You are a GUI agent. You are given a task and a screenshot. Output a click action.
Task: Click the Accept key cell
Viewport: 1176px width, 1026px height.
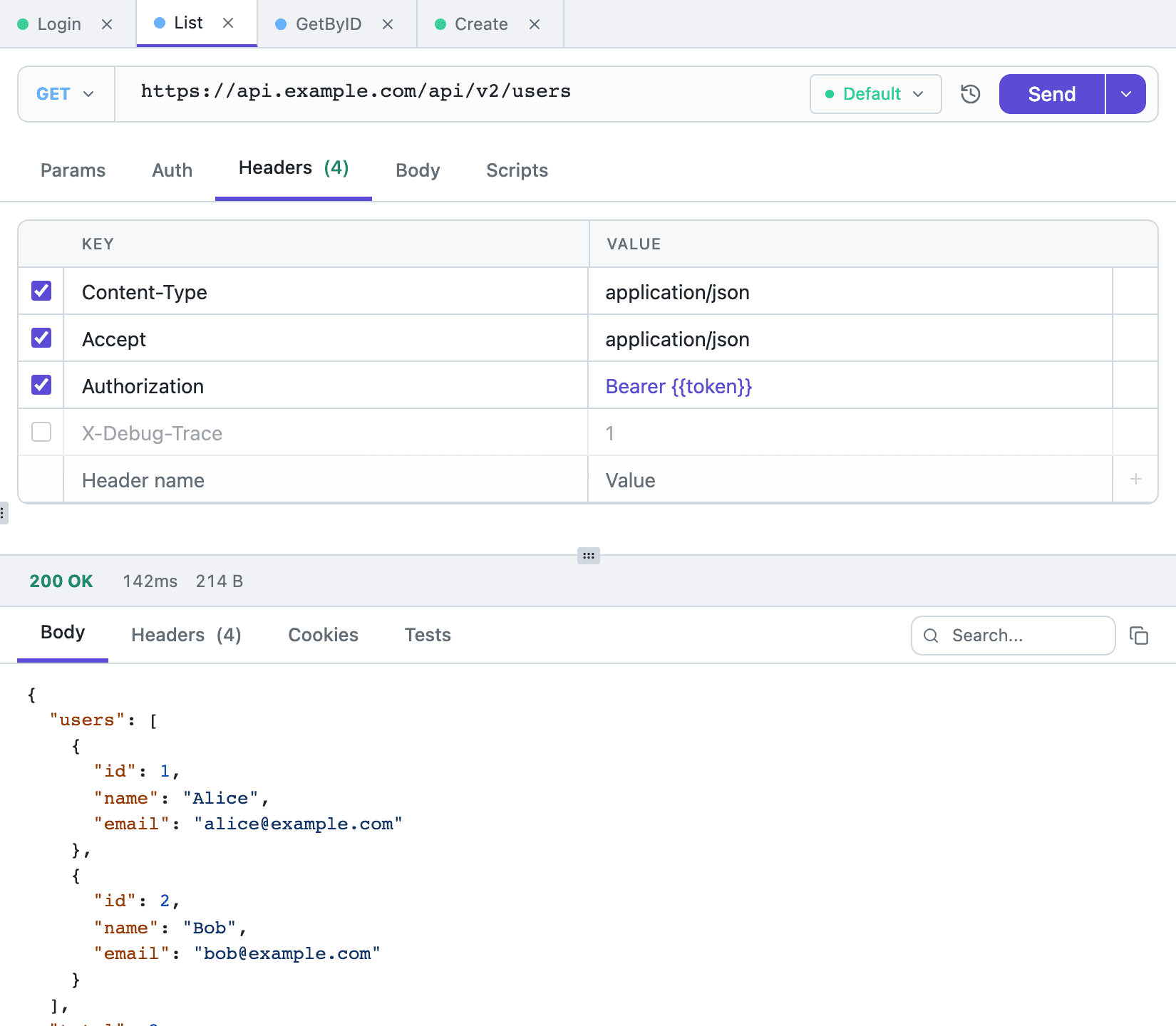pos(325,339)
